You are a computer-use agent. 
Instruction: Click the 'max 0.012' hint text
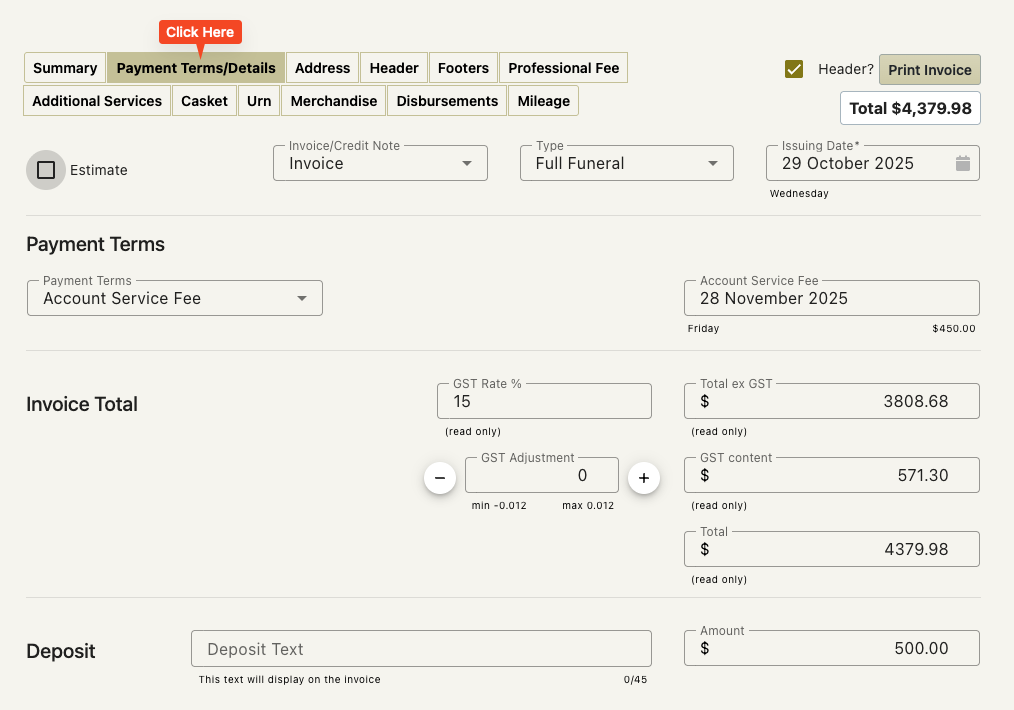(x=588, y=506)
